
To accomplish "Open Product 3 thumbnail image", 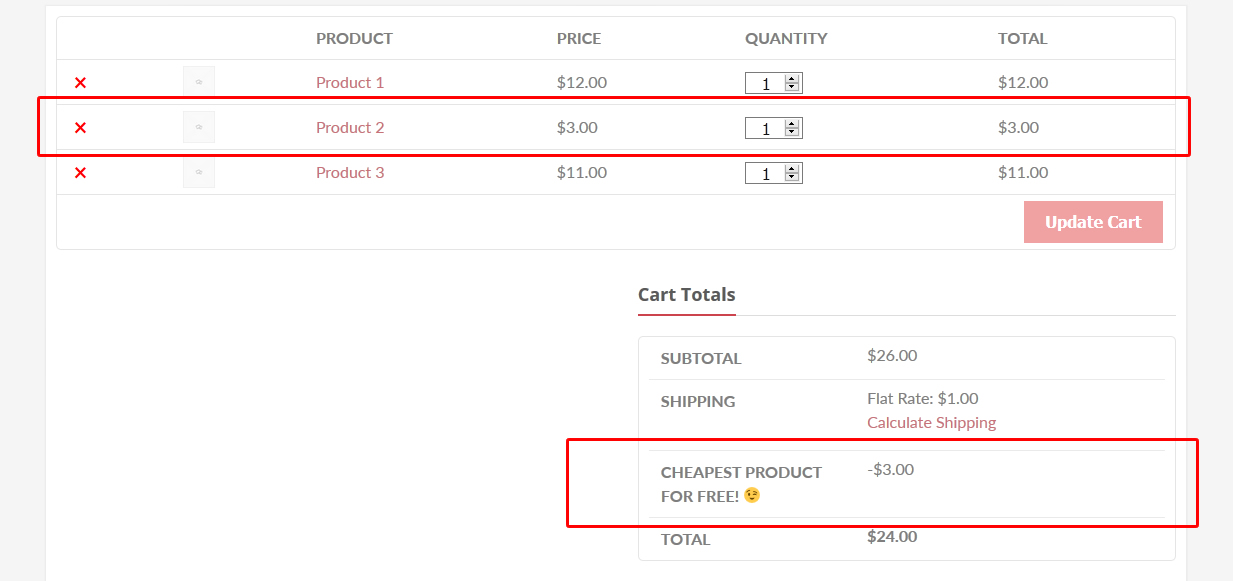I will pyautogui.click(x=199, y=172).
